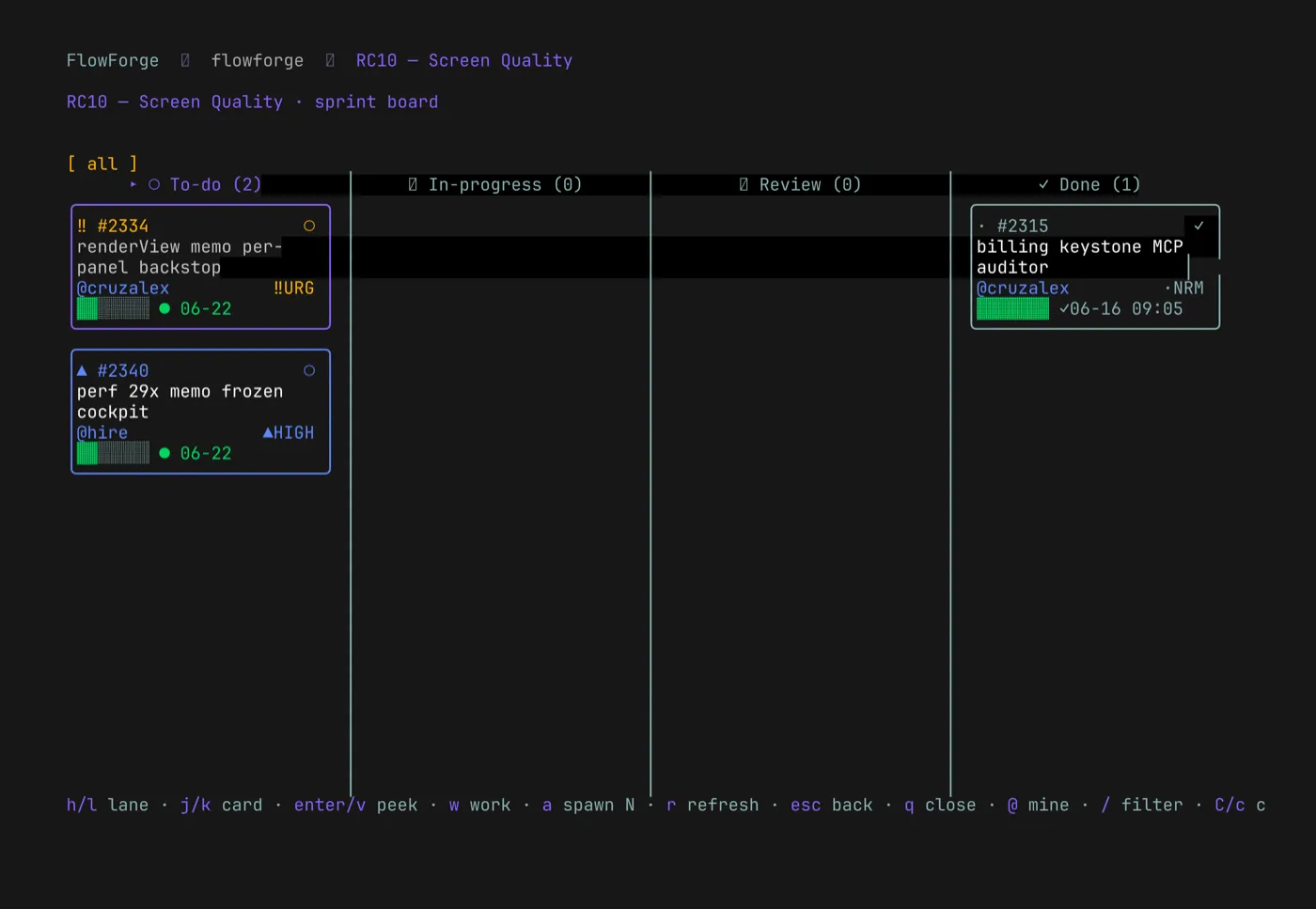Viewport: 1316px width, 909px height.
Task: Click the !!URG priority badge
Action: pos(294,288)
